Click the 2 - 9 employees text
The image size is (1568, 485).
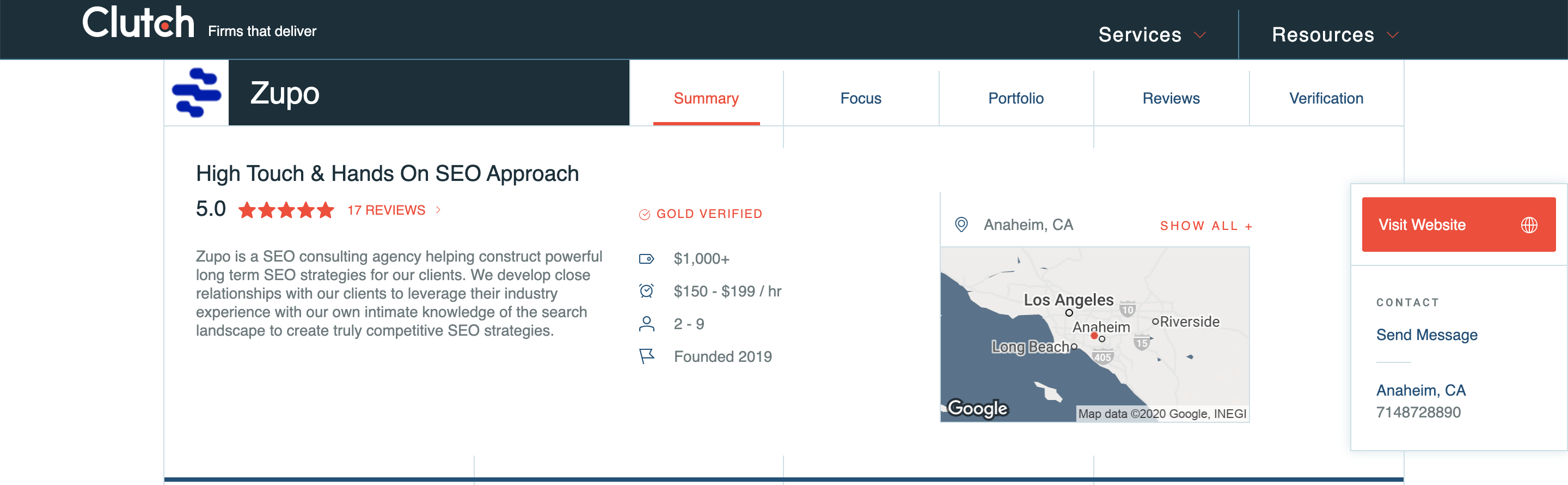click(688, 324)
